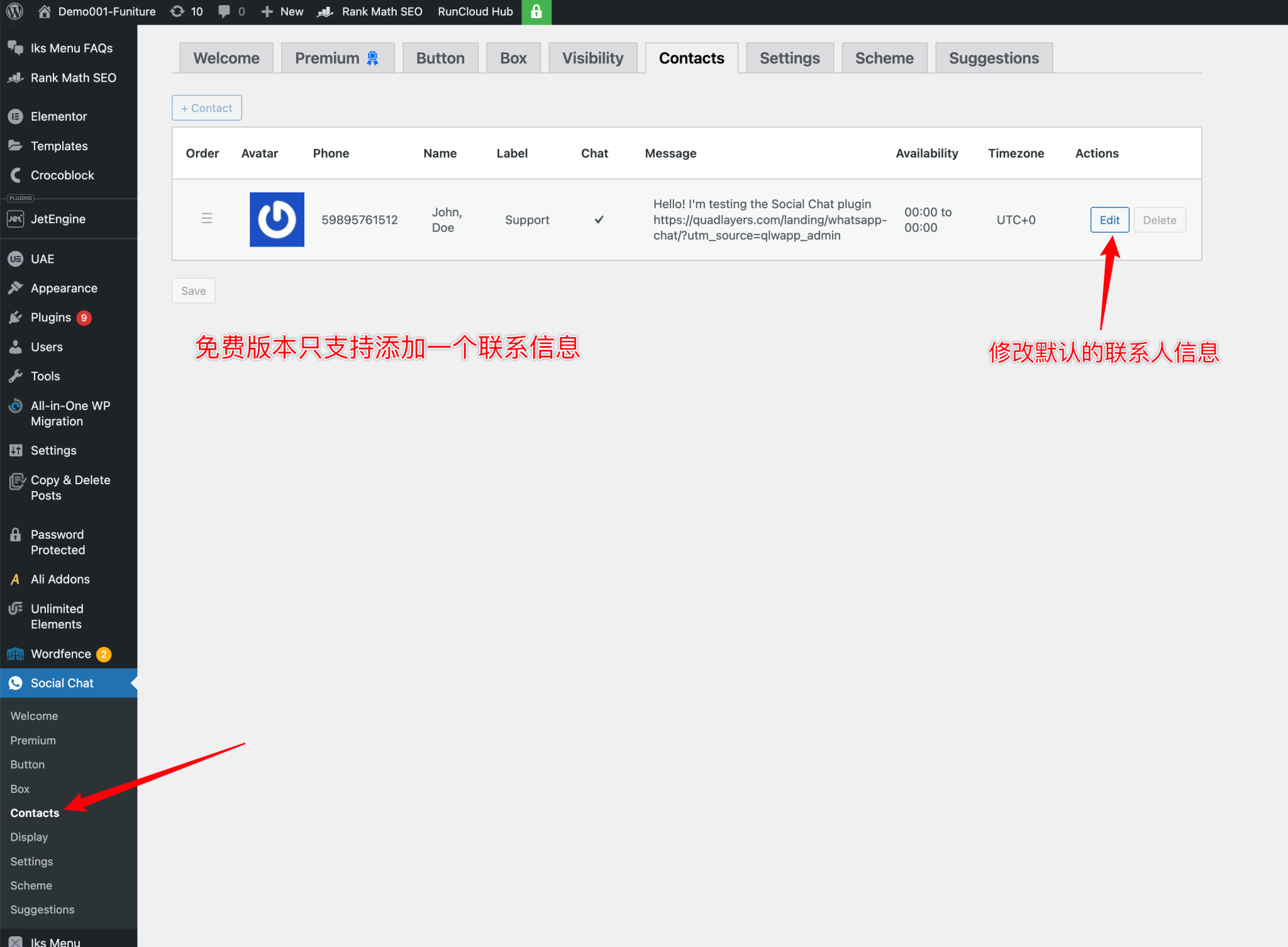
Task: Select the Elementor icon in the sidebar
Action: tap(16, 116)
